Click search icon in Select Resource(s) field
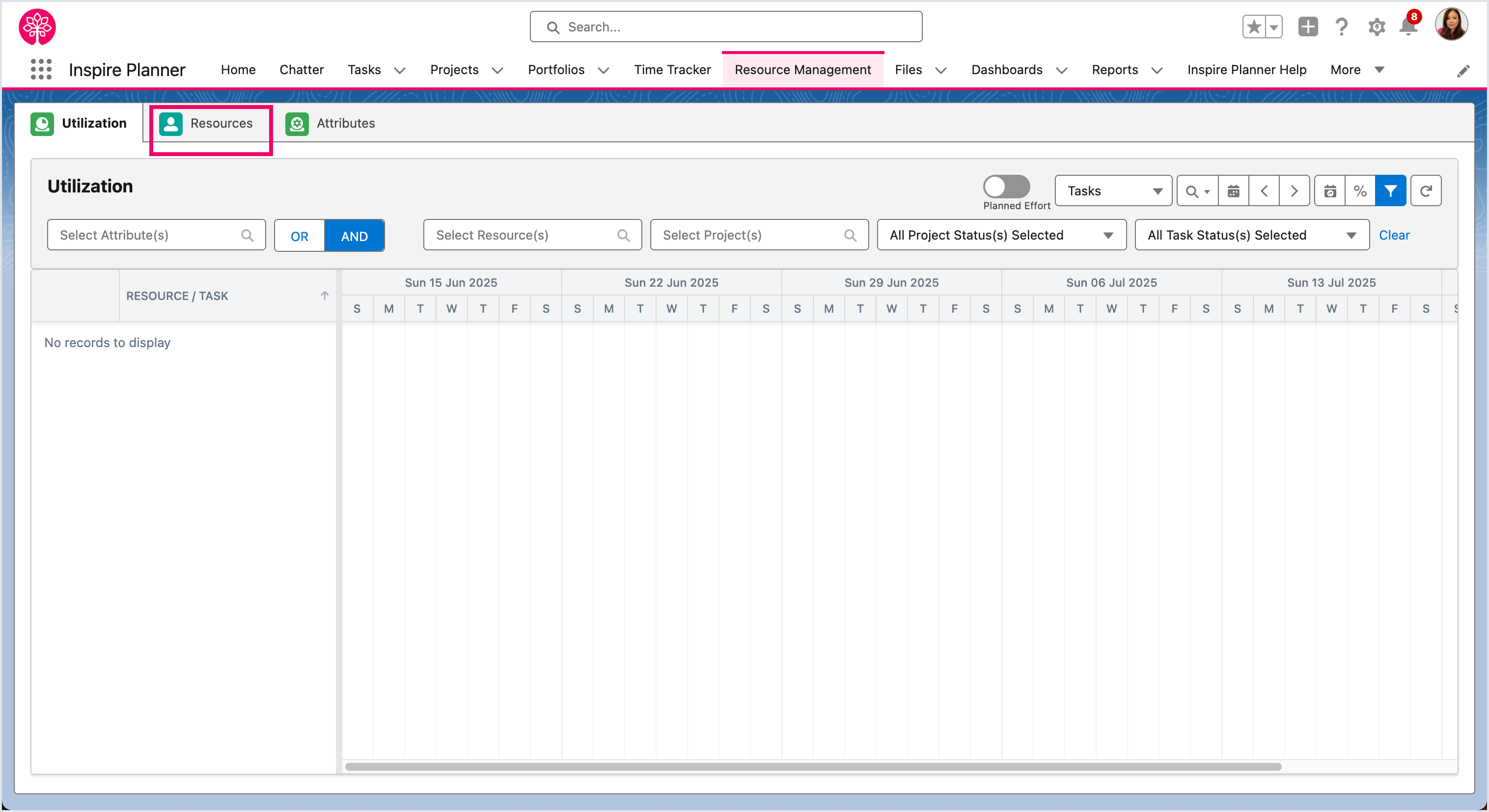 [623, 235]
